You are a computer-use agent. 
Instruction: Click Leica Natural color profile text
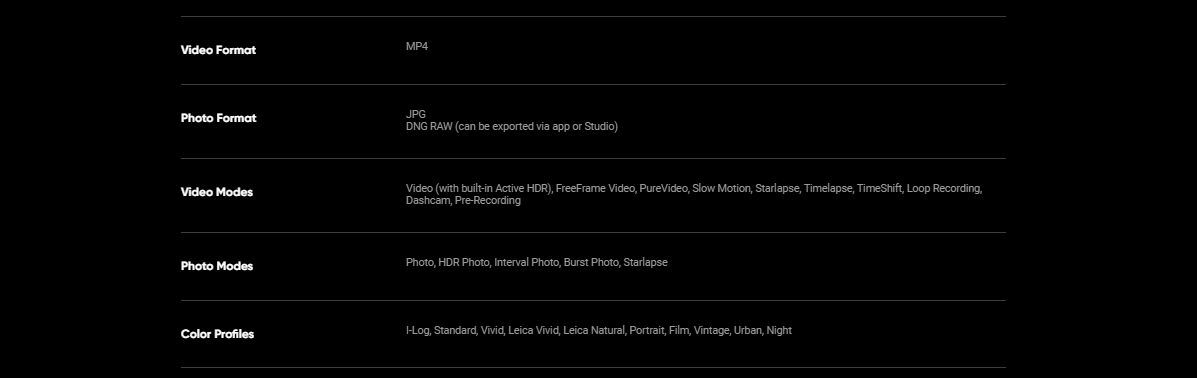594,330
